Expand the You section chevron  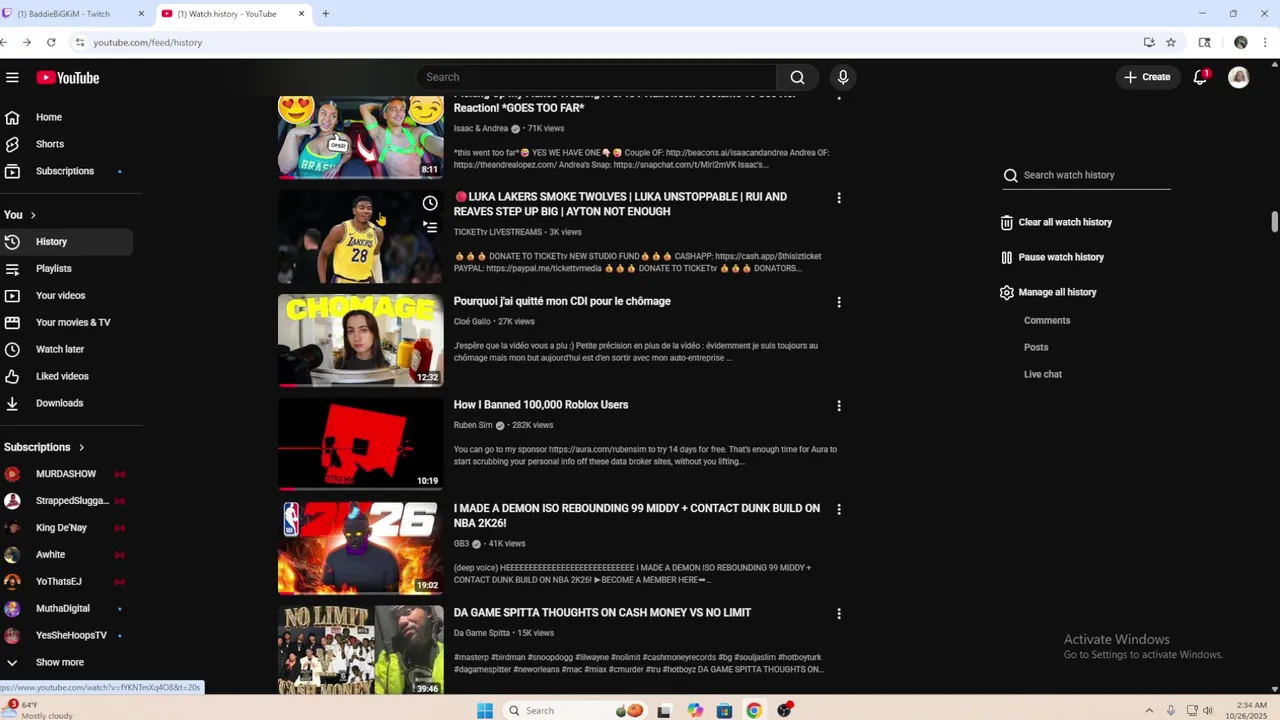tap(33, 215)
